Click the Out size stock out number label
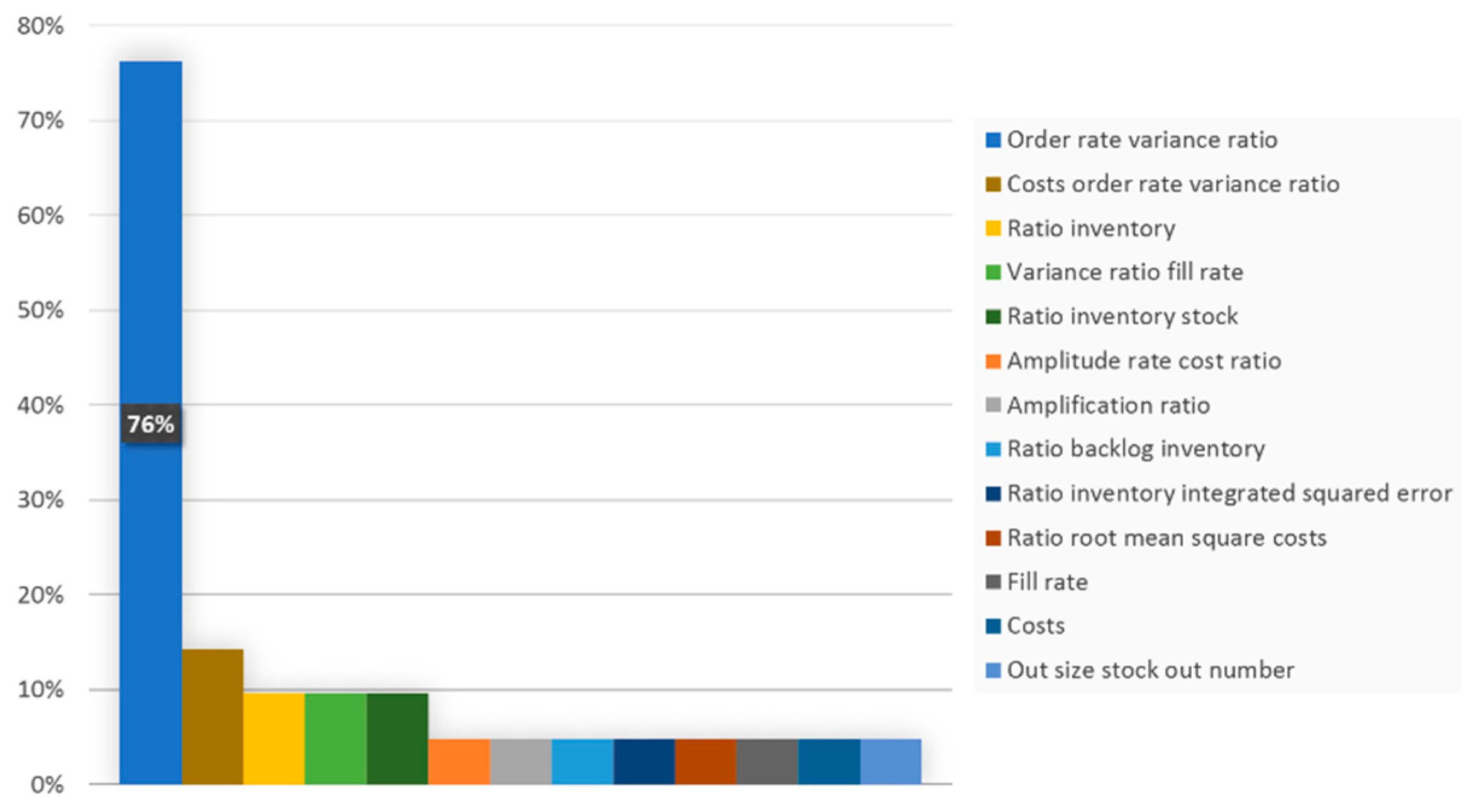The height and width of the screenshot is (812, 1482). 1150,670
